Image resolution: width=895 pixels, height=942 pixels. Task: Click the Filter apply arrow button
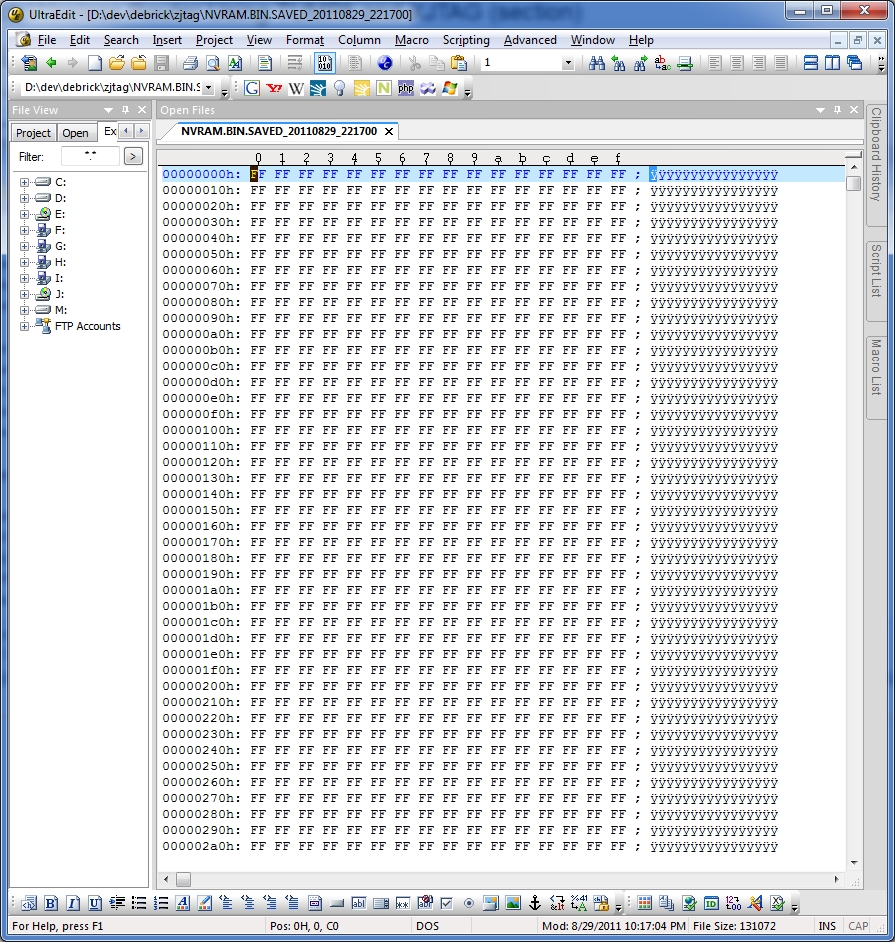point(133,156)
